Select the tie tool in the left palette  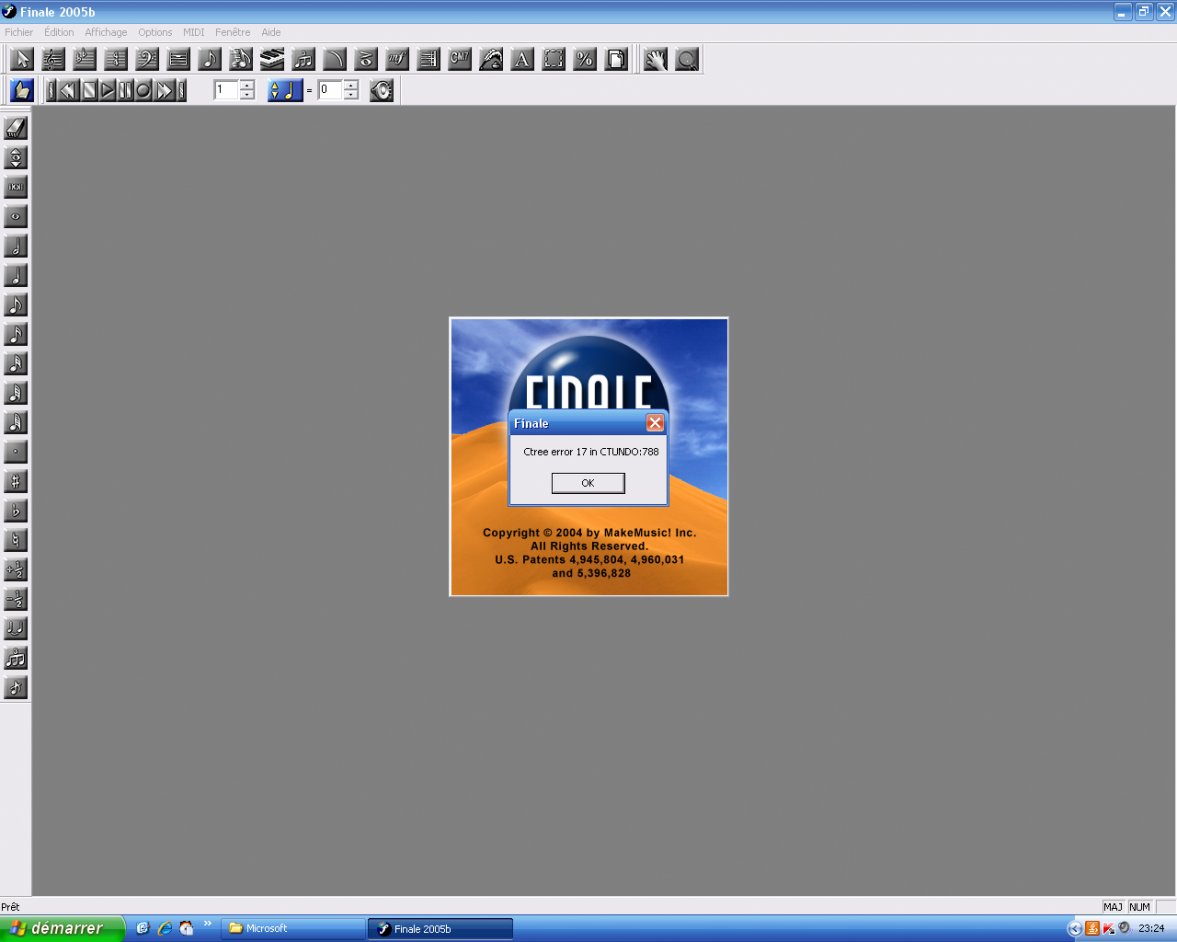pos(16,628)
